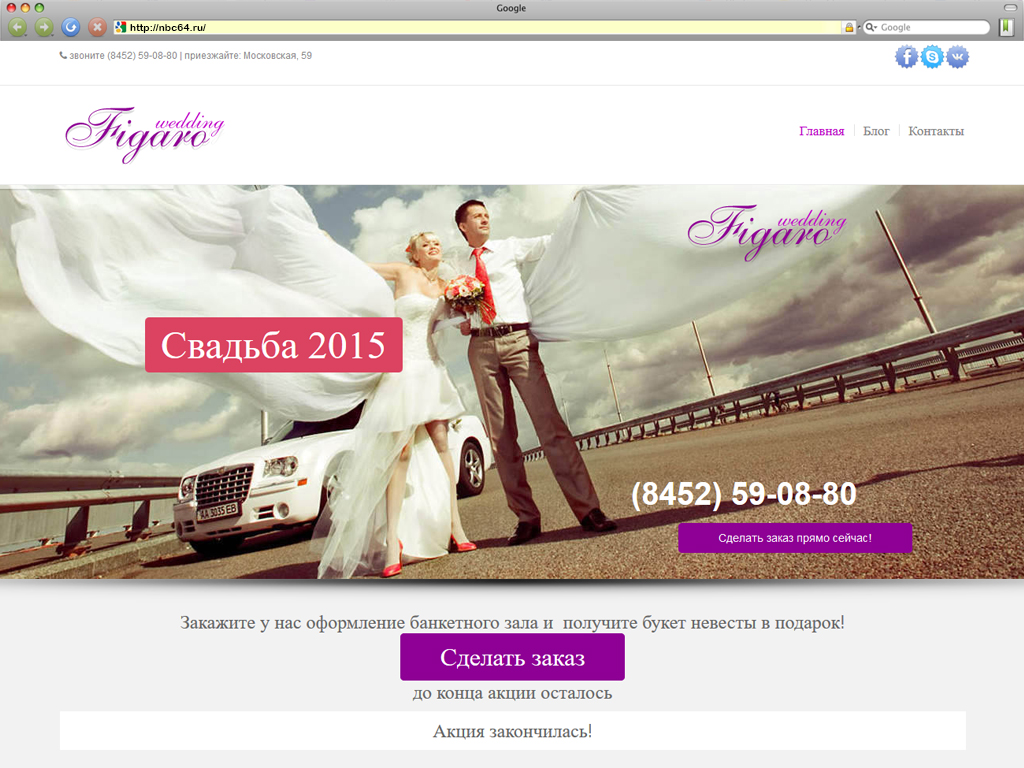The image size is (1024, 768).
Task: Open the Facebook social icon
Action: [906, 57]
